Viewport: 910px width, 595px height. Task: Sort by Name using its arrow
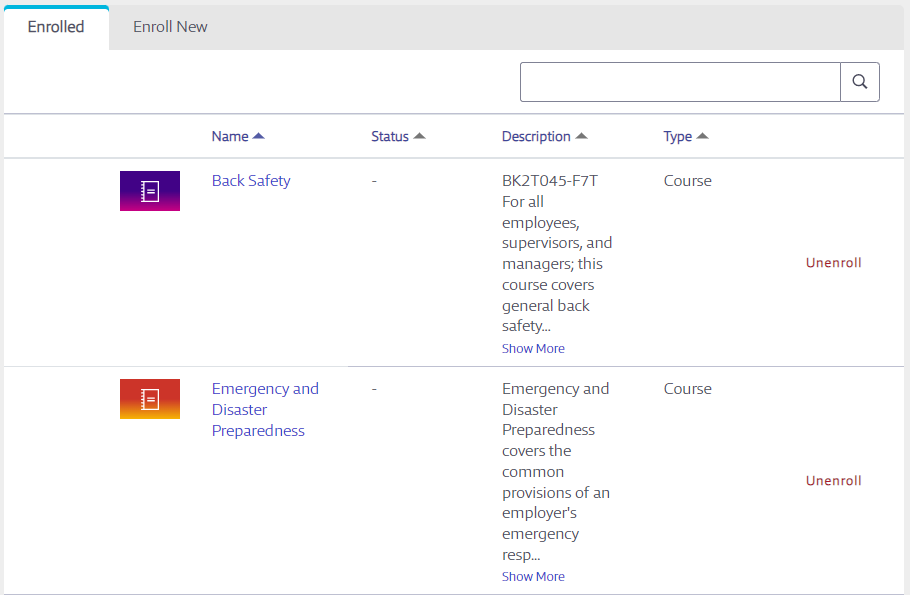coord(259,136)
